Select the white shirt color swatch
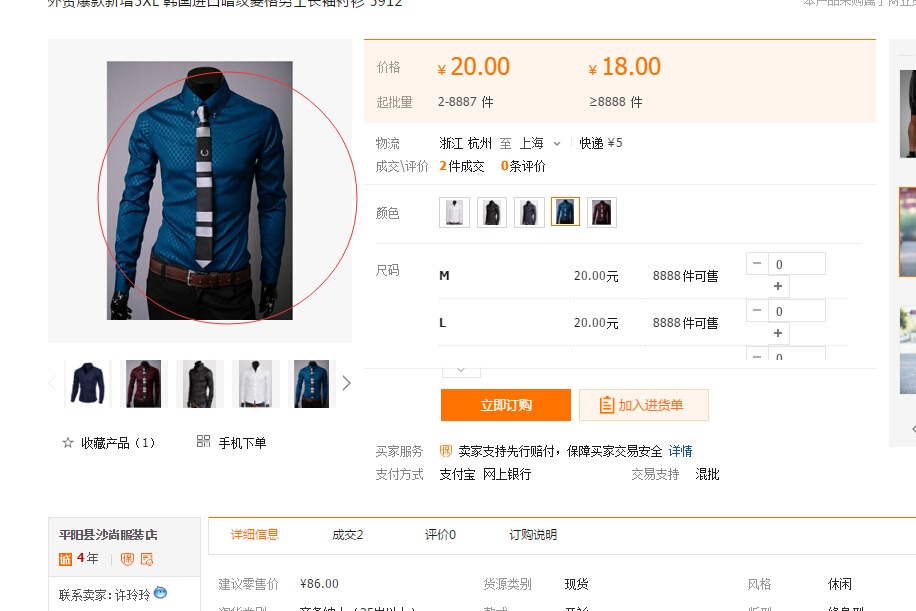916x611 pixels. (x=454, y=212)
